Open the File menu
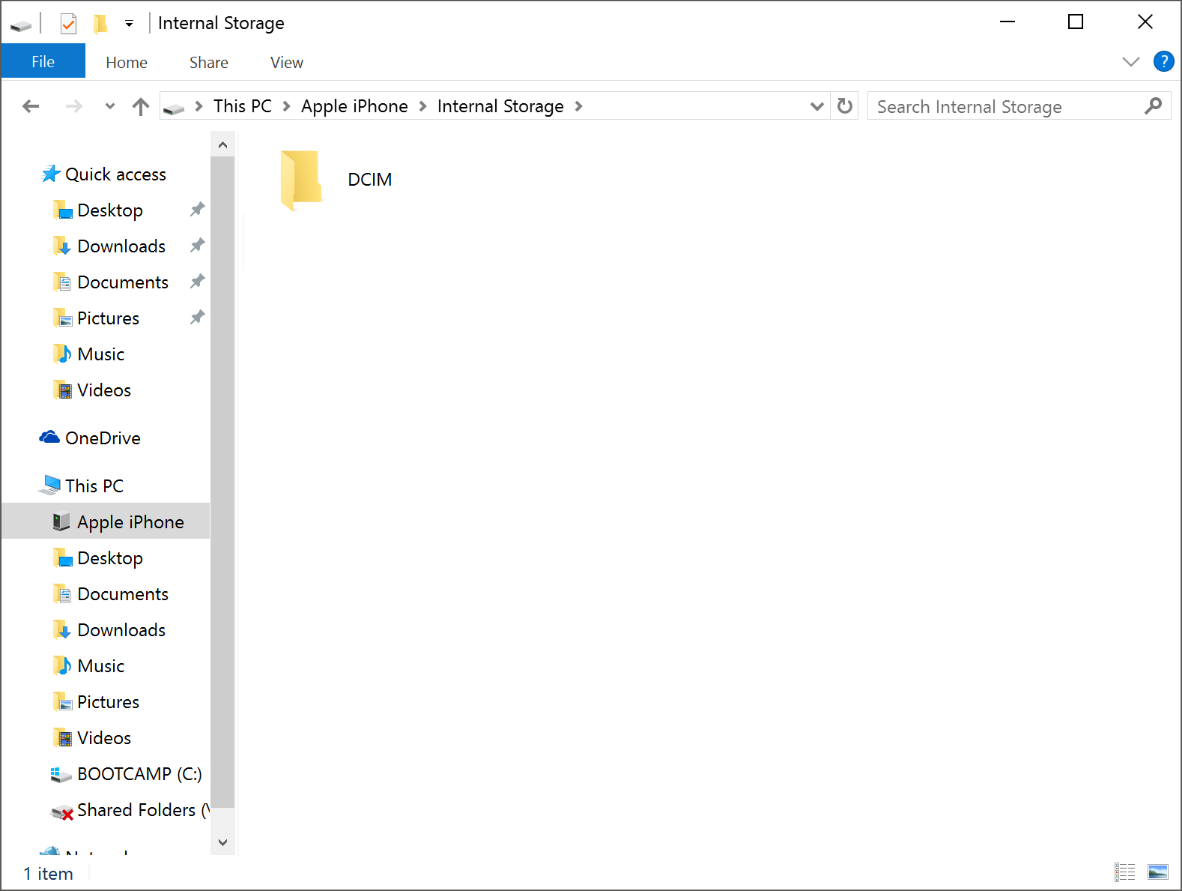 click(43, 62)
